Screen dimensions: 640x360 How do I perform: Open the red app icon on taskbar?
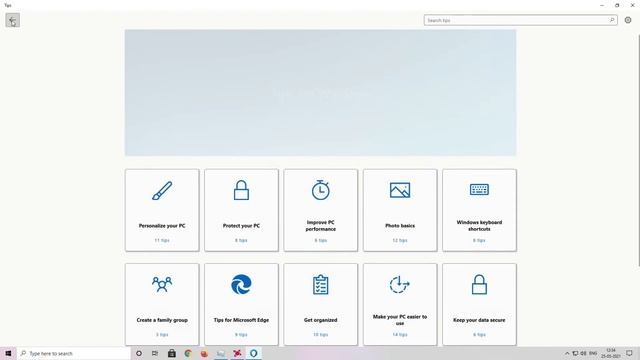click(237, 353)
